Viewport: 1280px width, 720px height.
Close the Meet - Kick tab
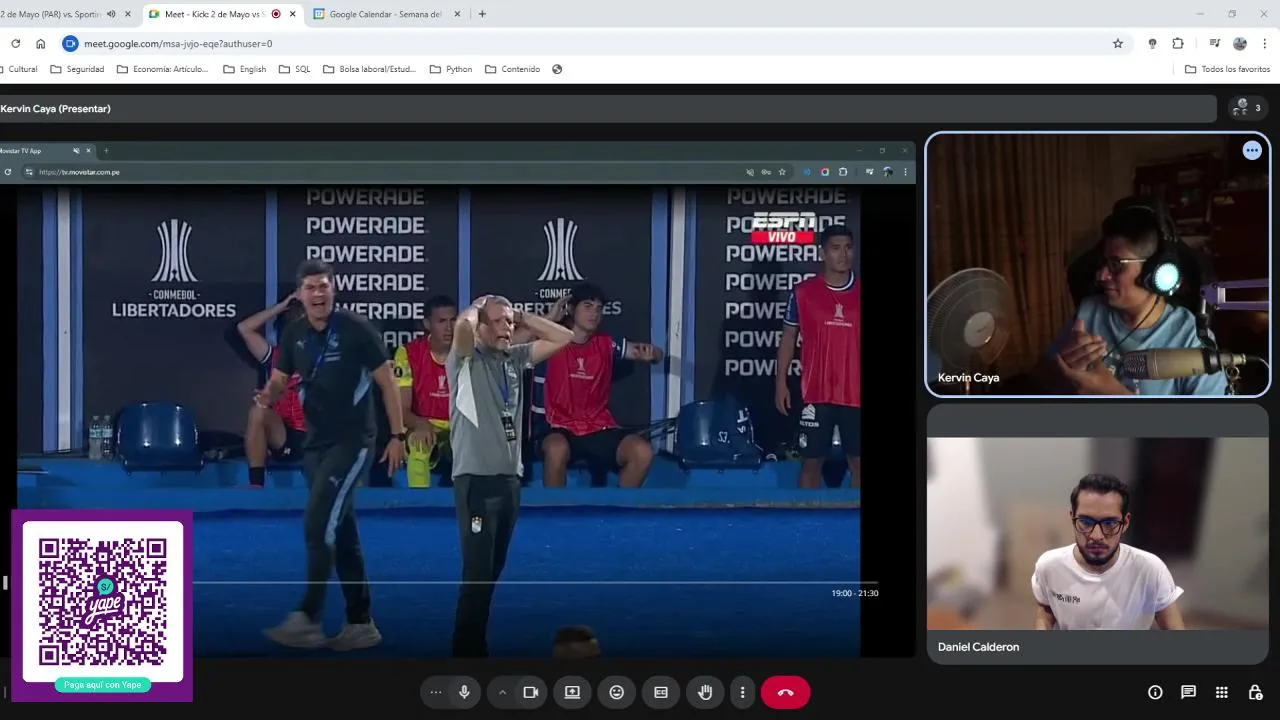(292, 14)
